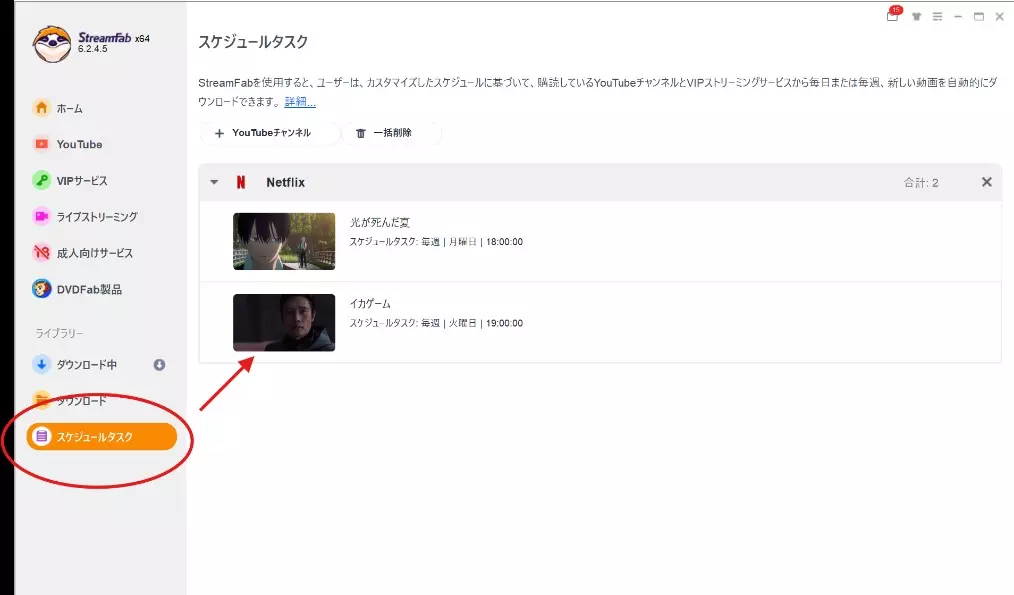
Task: Click schedule text 火曜日 19:00:00
Action: [x=486, y=323]
